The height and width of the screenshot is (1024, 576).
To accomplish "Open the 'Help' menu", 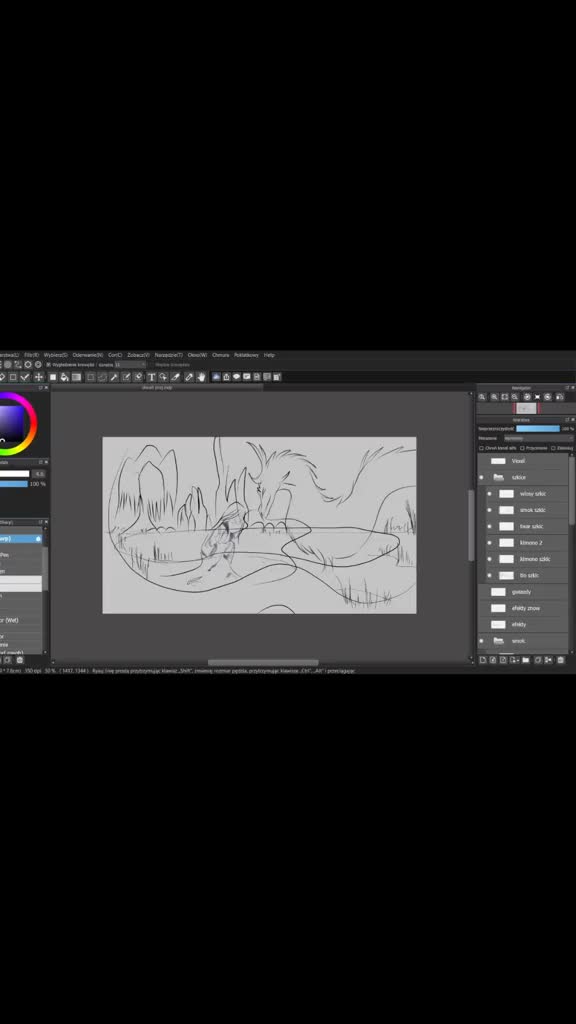I will tap(269, 355).
